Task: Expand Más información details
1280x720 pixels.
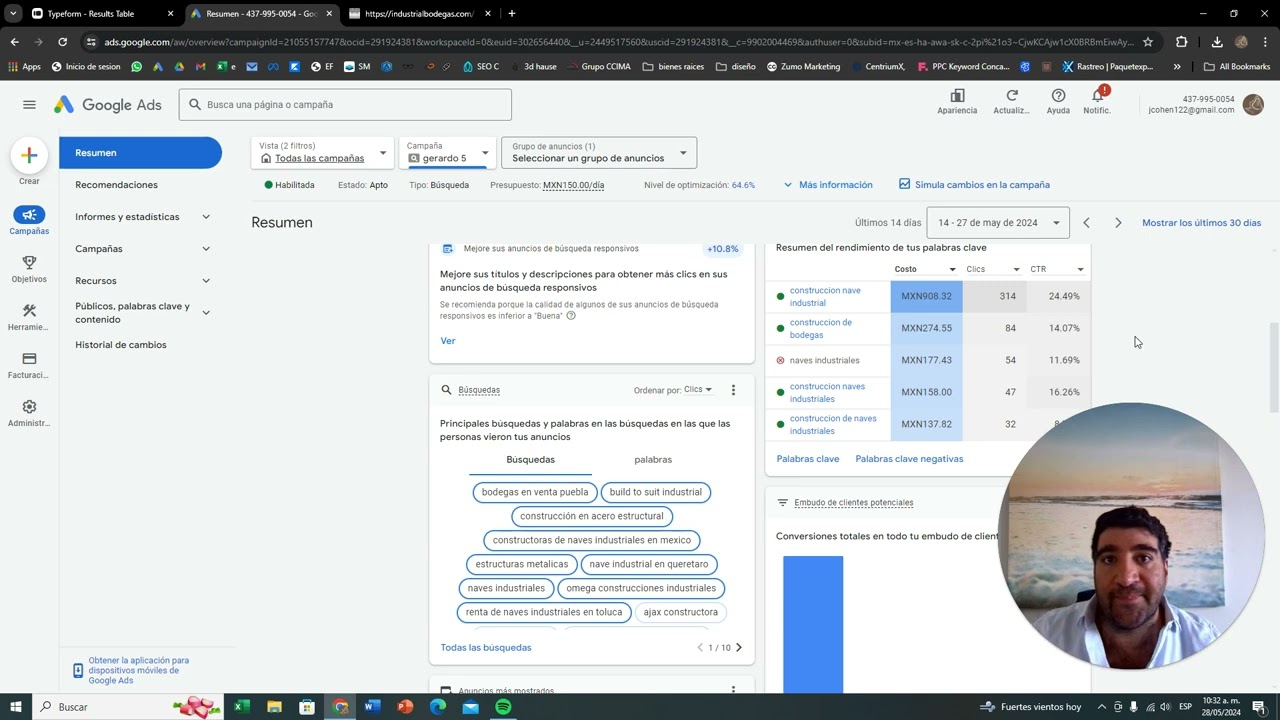Action: tap(828, 185)
